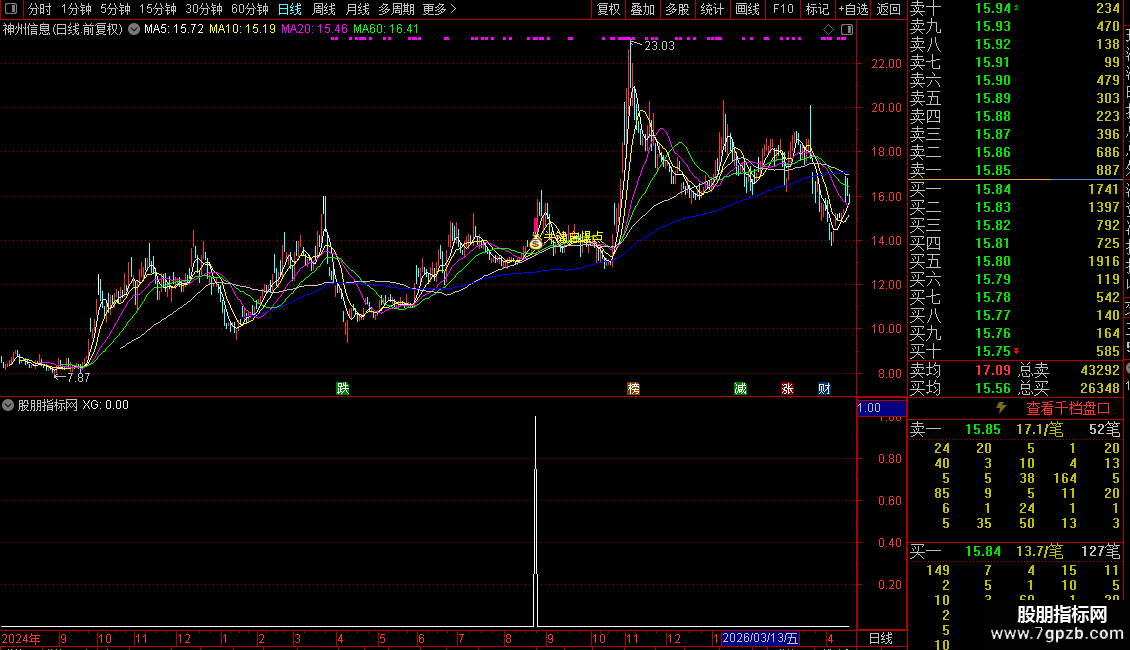The width and height of the screenshot is (1130, 650).
Task: Toggle 叠加 overlay button
Action: tap(642, 9)
